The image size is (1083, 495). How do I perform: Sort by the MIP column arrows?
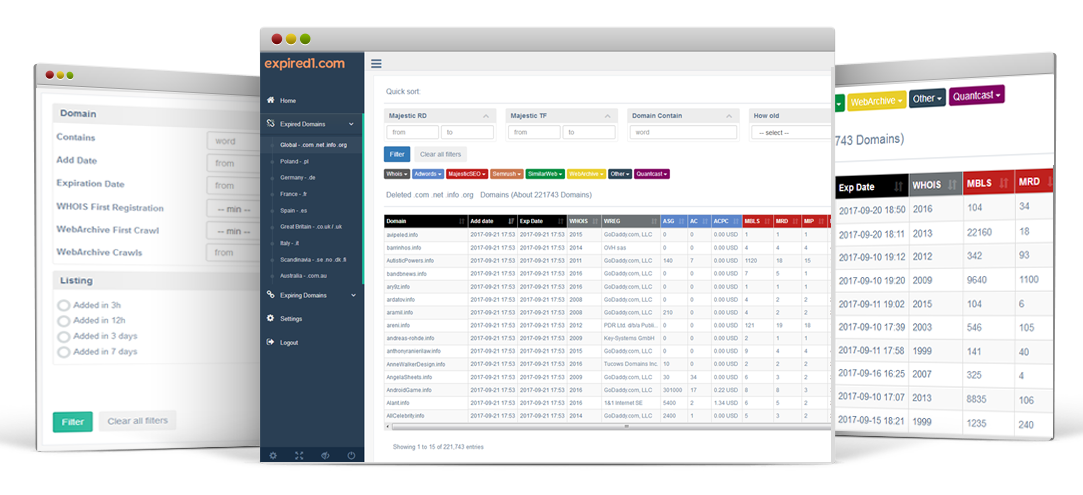point(821,222)
